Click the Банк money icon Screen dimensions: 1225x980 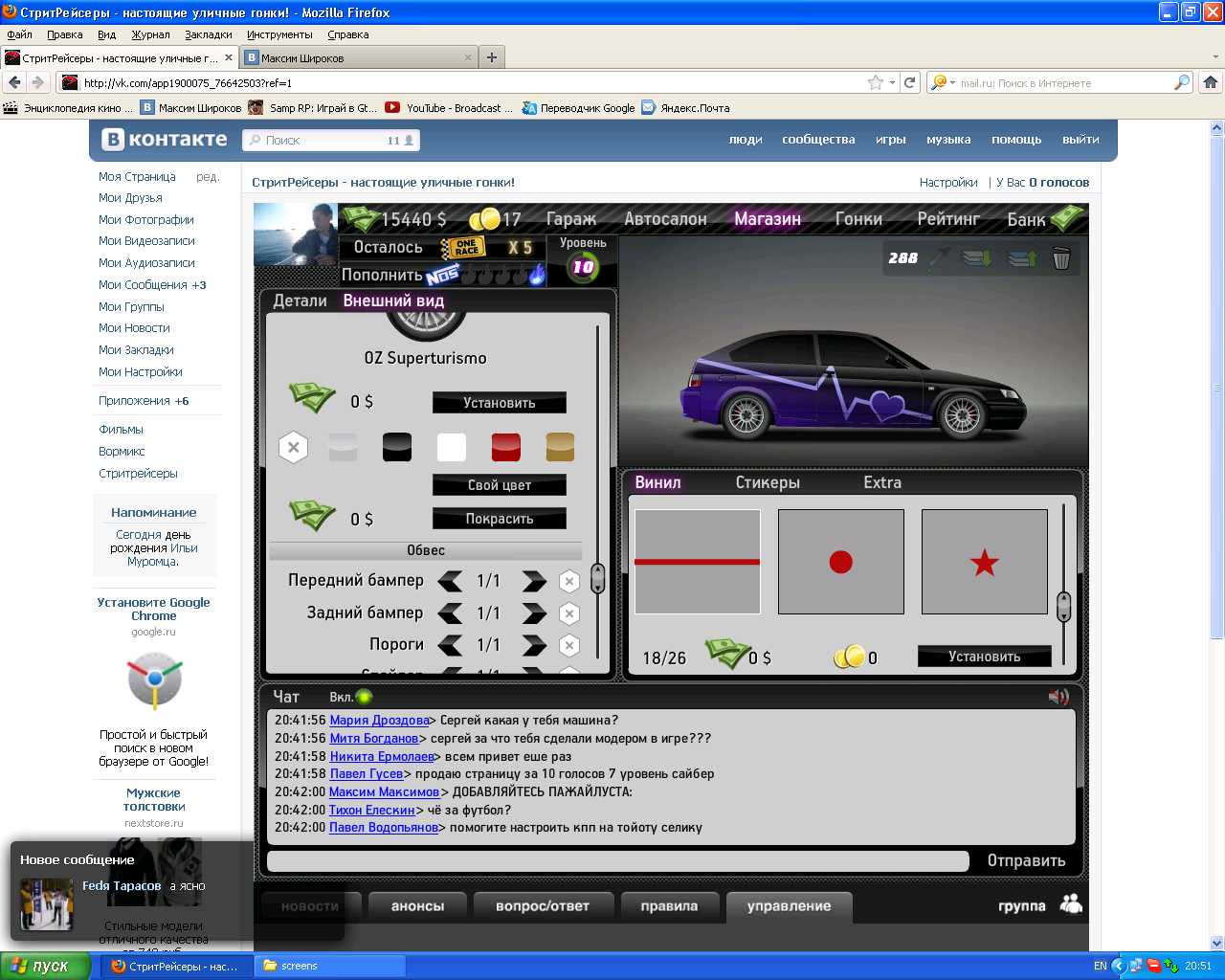tap(1068, 218)
